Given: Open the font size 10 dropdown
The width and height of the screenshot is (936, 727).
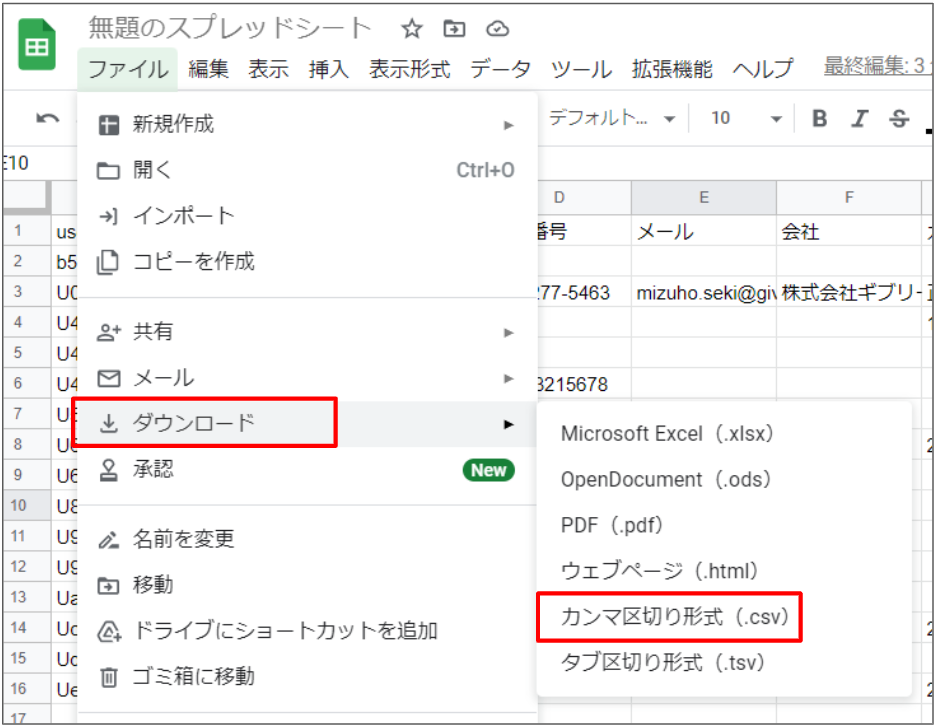Looking at the screenshot, I should tap(745, 119).
